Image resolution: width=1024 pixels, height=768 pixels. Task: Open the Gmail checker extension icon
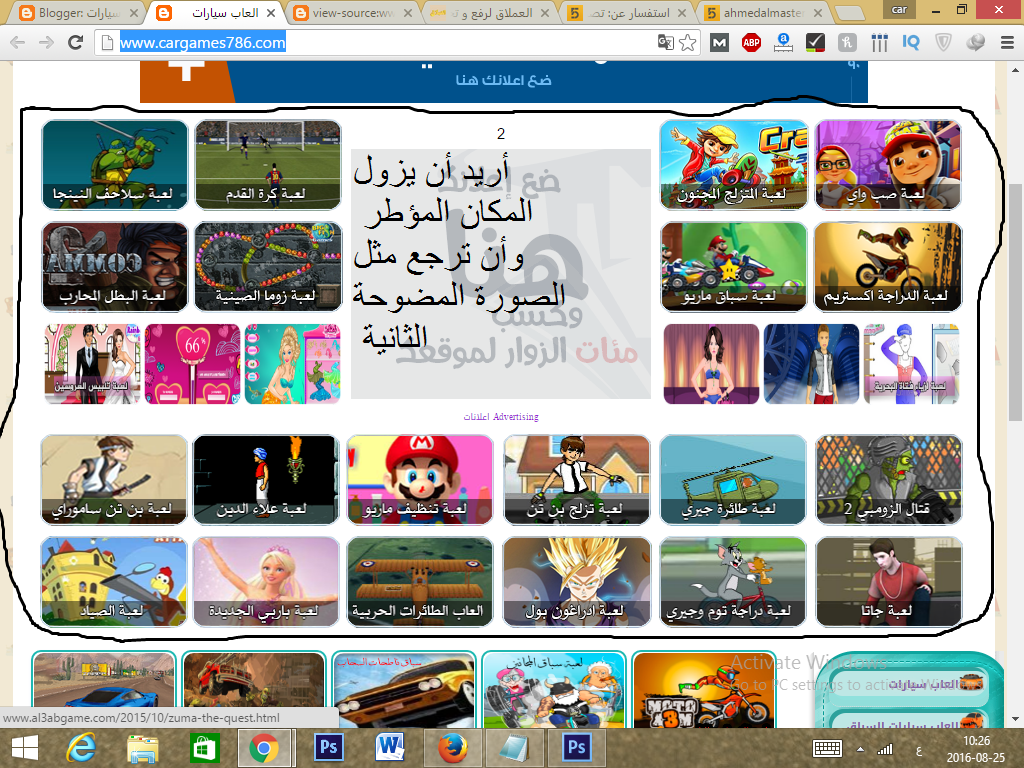click(719, 43)
